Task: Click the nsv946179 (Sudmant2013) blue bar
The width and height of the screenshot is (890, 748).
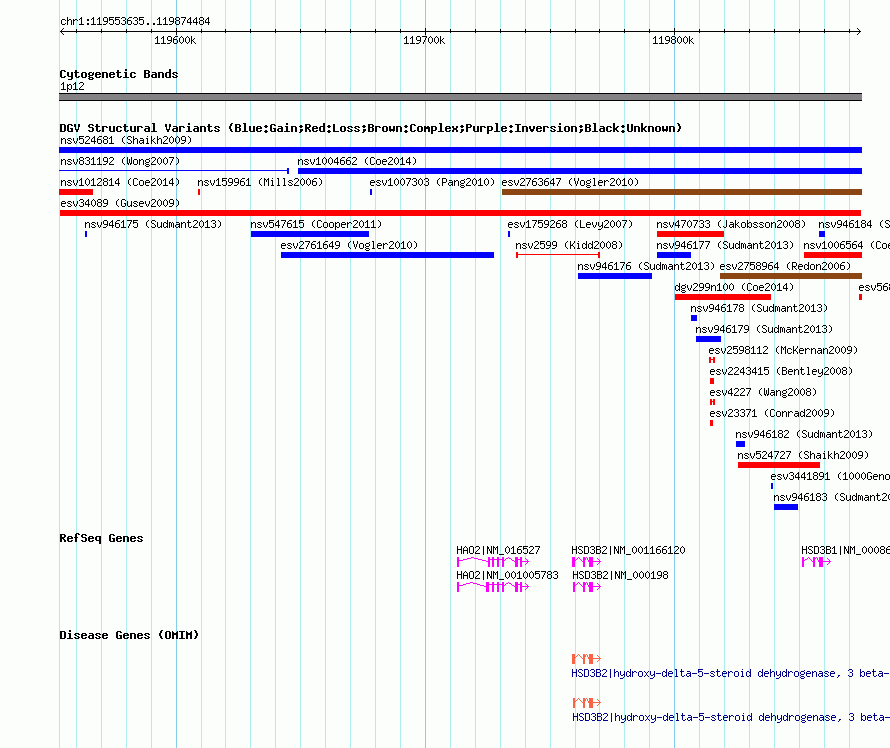Action: point(708,339)
